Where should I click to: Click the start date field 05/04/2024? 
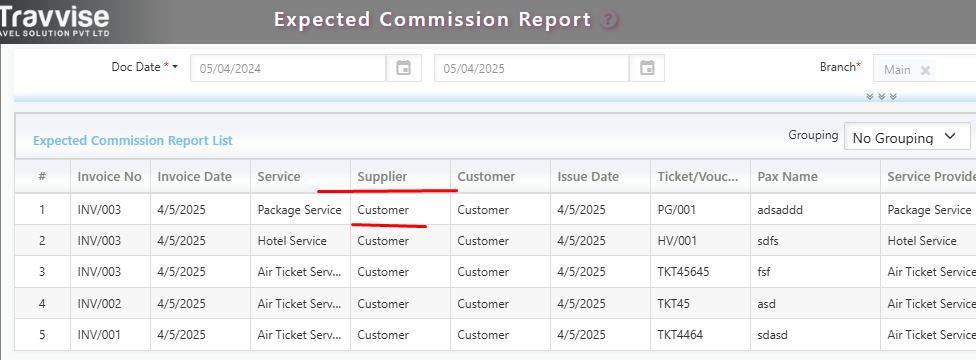coord(288,68)
